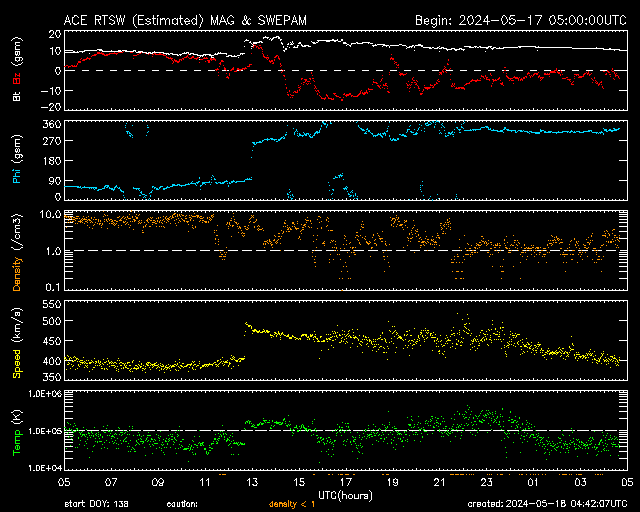Click the '1.0E+06' tick on the Temp axis

coord(45,394)
